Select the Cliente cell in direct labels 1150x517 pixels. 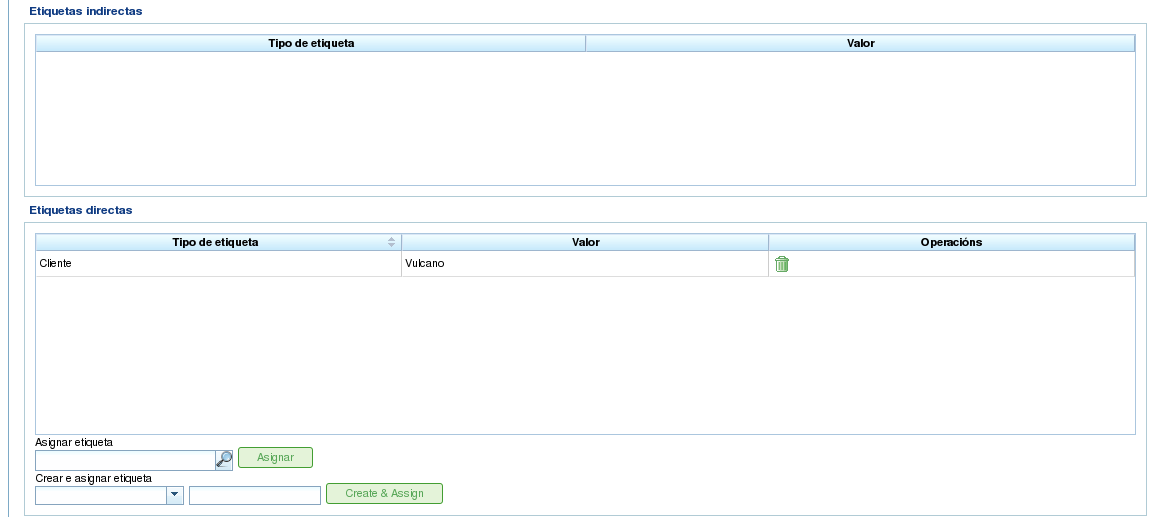pos(219,264)
